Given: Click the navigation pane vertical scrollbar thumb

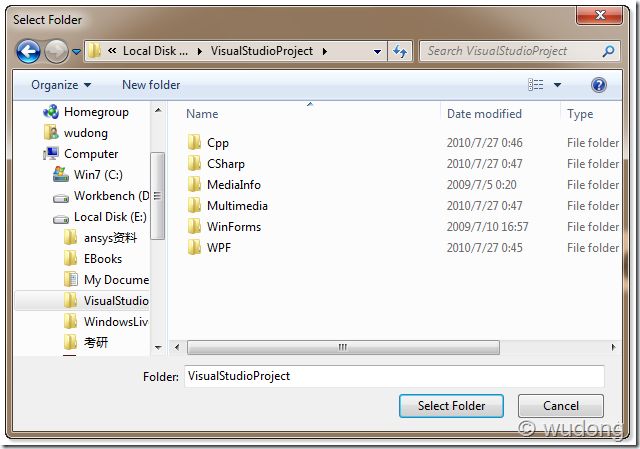Looking at the screenshot, I should (158, 196).
